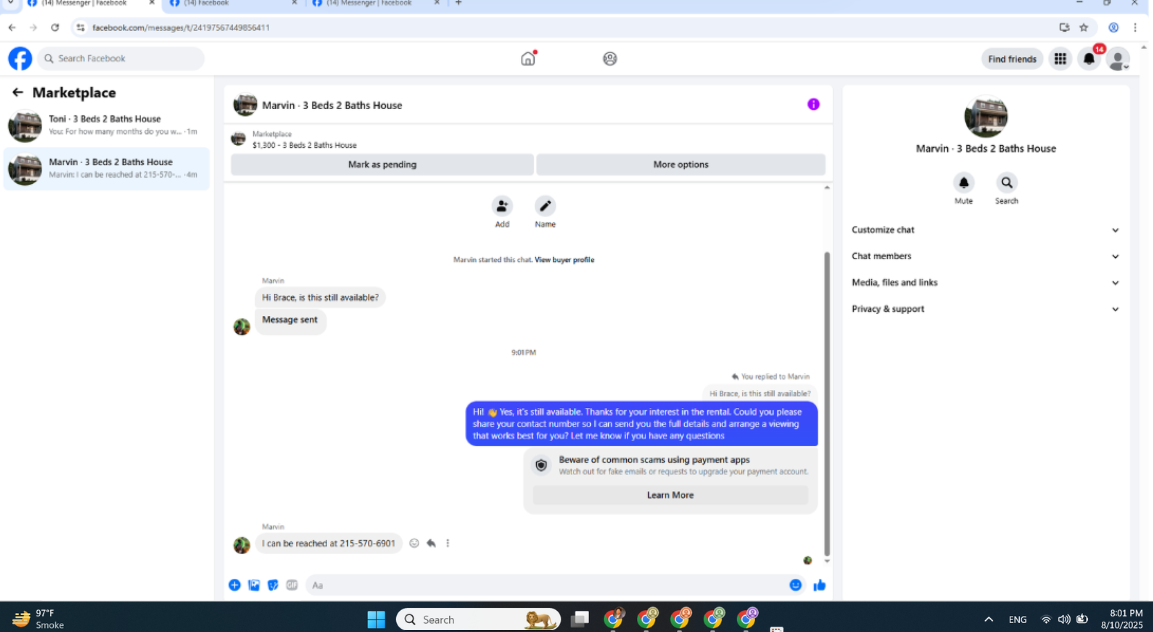Image resolution: width=1153 pixels, height=632 pixels.
Task: Open the notifications bell with 14 badge
Action: 1089,59
